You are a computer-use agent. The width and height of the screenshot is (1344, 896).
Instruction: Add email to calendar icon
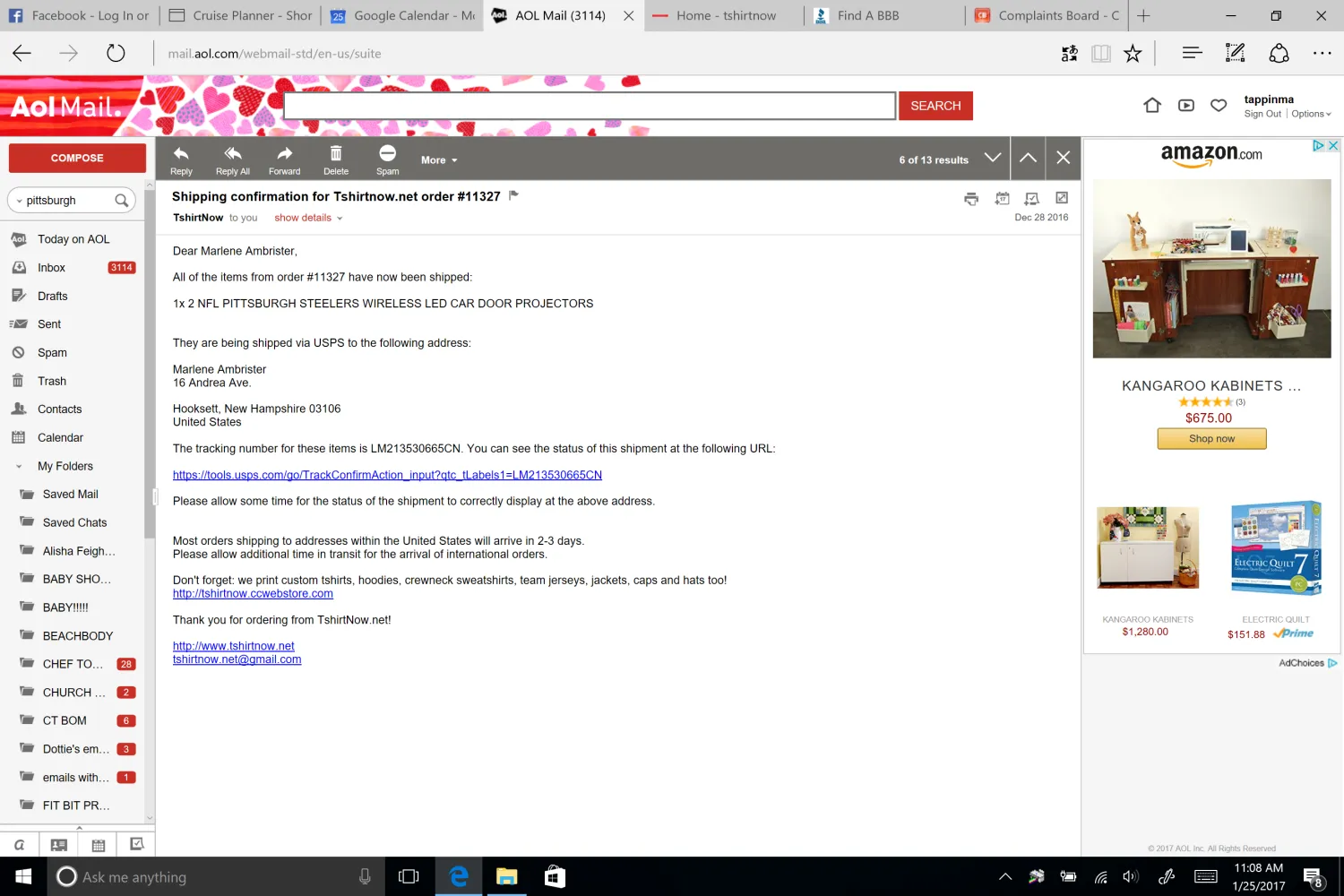click(x=1003, y=198)
